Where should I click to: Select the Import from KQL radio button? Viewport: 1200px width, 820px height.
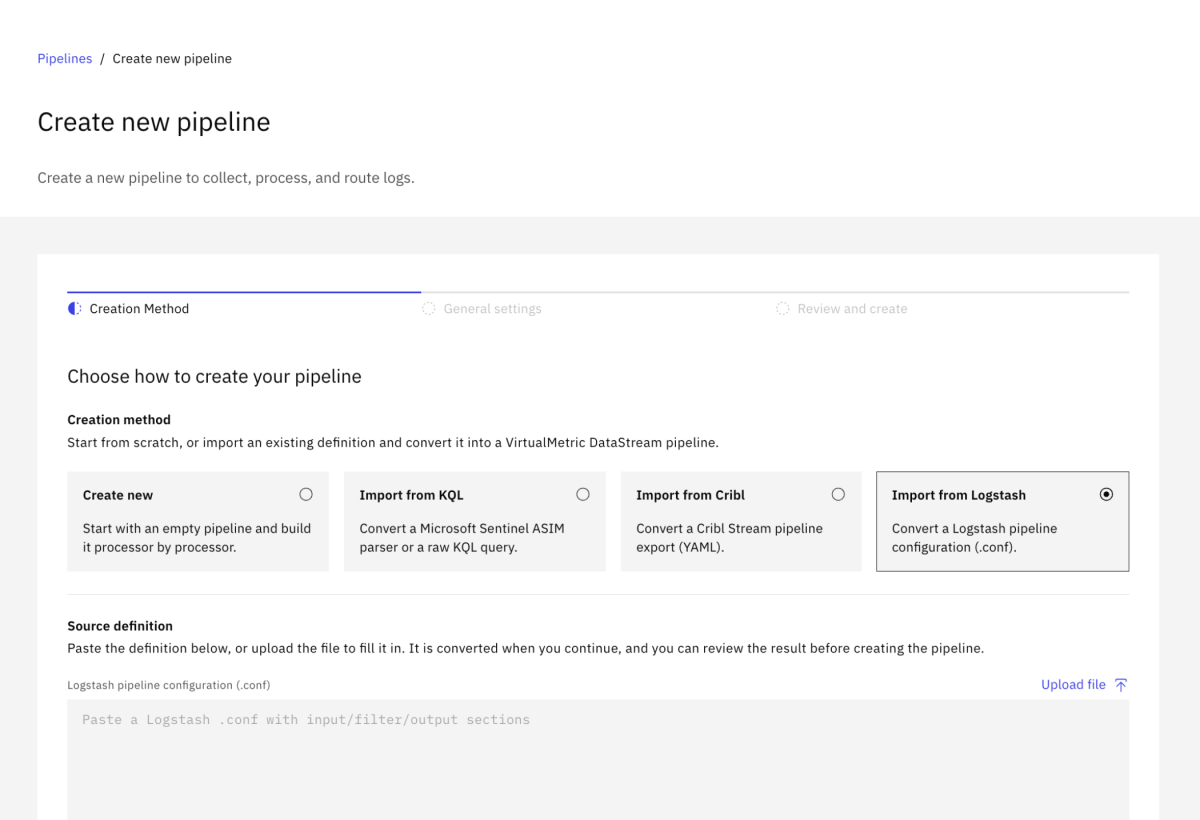point(583,494)
